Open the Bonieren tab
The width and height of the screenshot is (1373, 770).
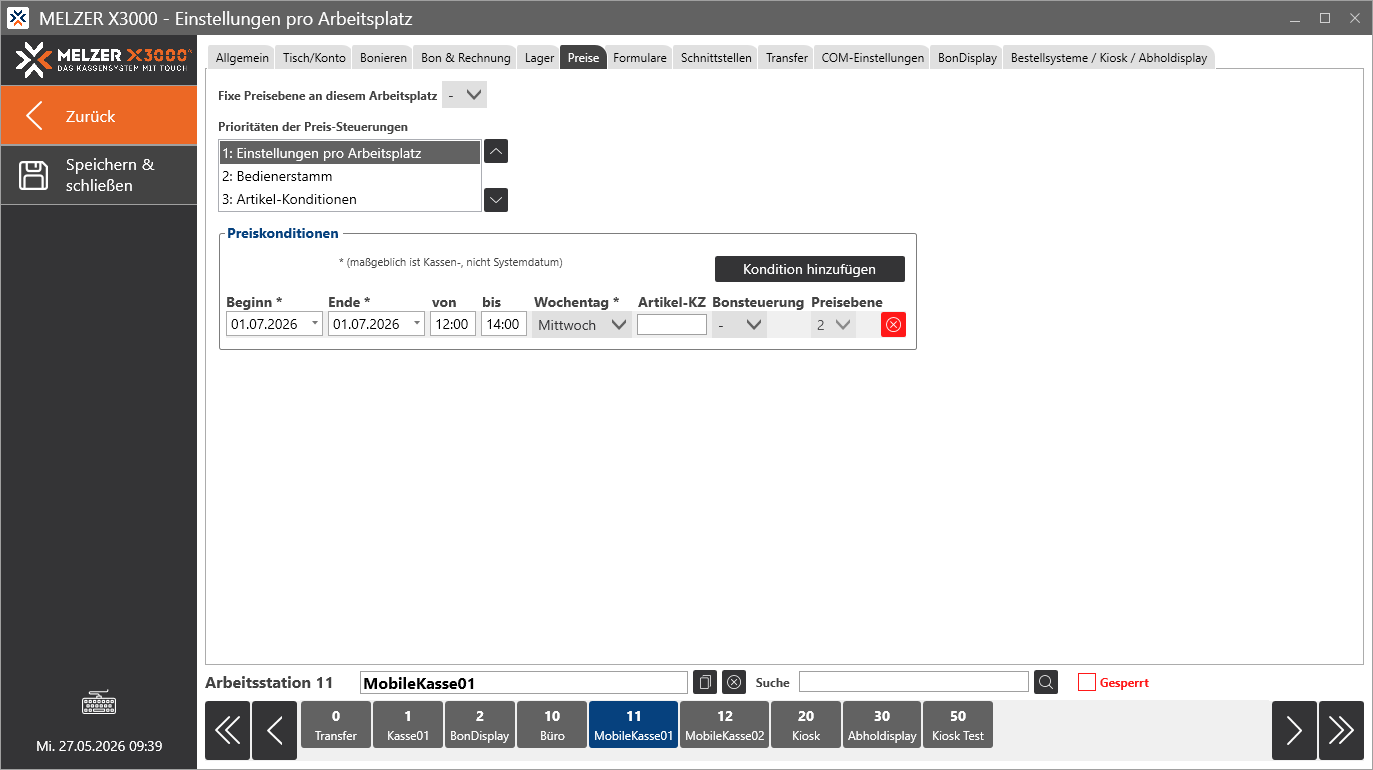[x=383, y=58]
